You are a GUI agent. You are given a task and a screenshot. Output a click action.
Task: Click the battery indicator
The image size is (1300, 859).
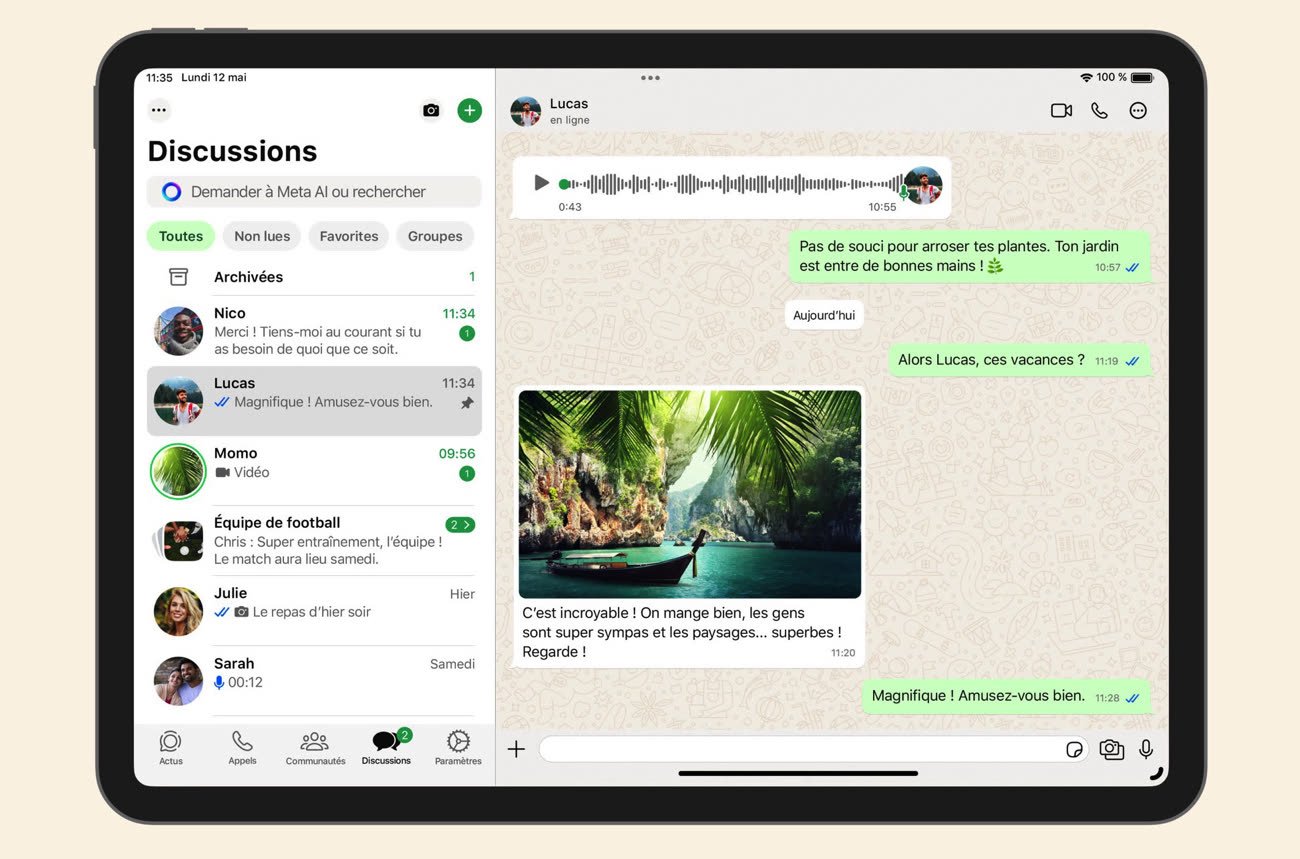coord(1142,77)
